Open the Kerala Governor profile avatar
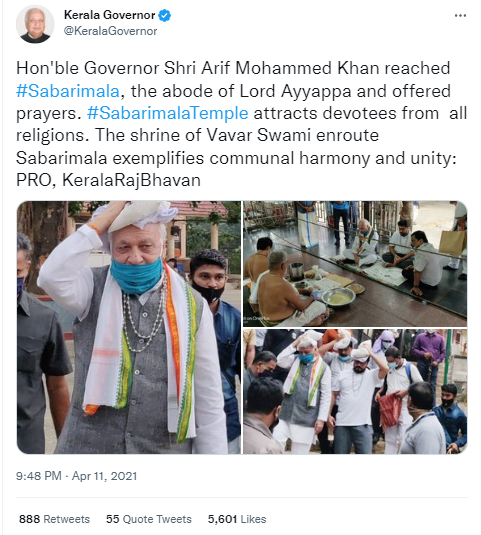 tap(35, 24)
